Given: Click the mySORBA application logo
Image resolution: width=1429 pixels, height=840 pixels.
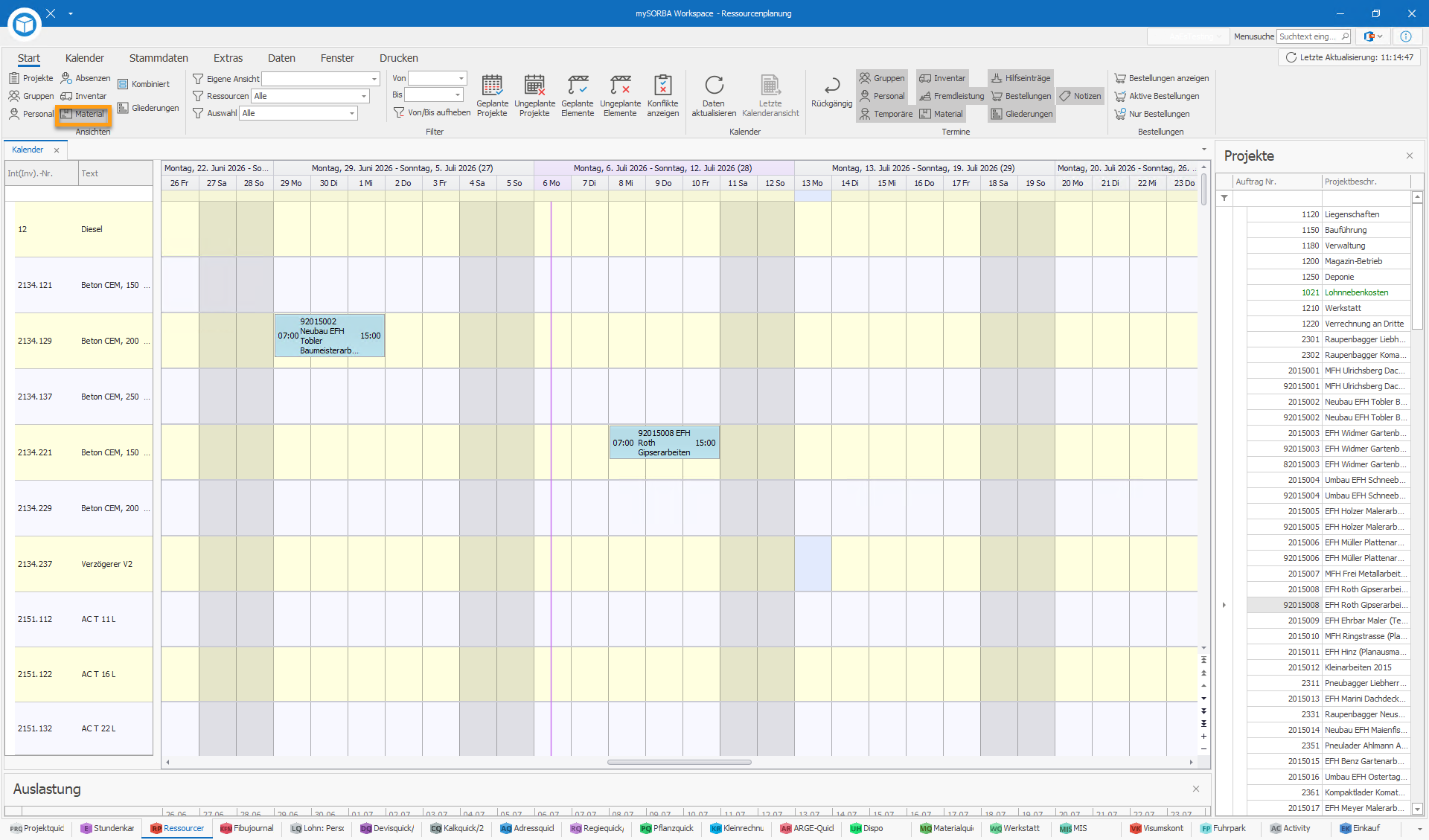Looking at the screenshot, I should coord(25,24).
